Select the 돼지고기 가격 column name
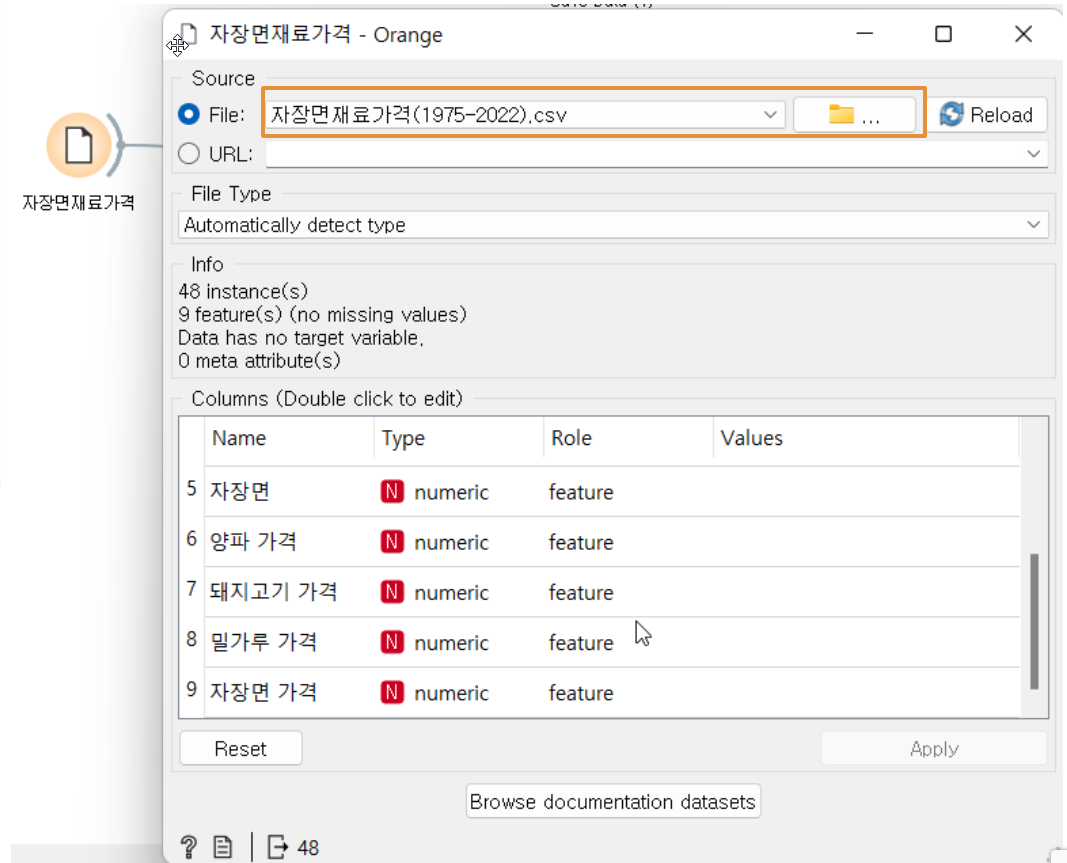Viewport: 1067px width, 863px height. click(274, 592)
